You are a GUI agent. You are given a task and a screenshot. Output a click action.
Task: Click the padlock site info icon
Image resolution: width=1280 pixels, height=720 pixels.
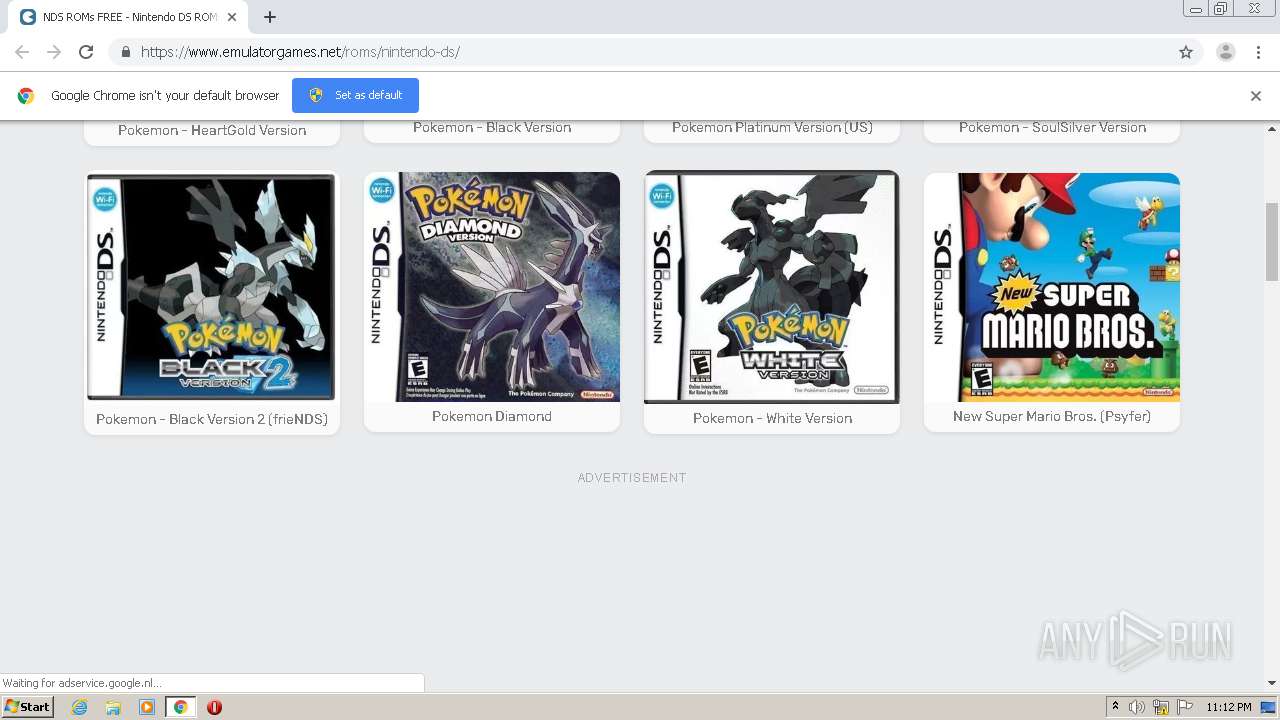tap(125, 52)
